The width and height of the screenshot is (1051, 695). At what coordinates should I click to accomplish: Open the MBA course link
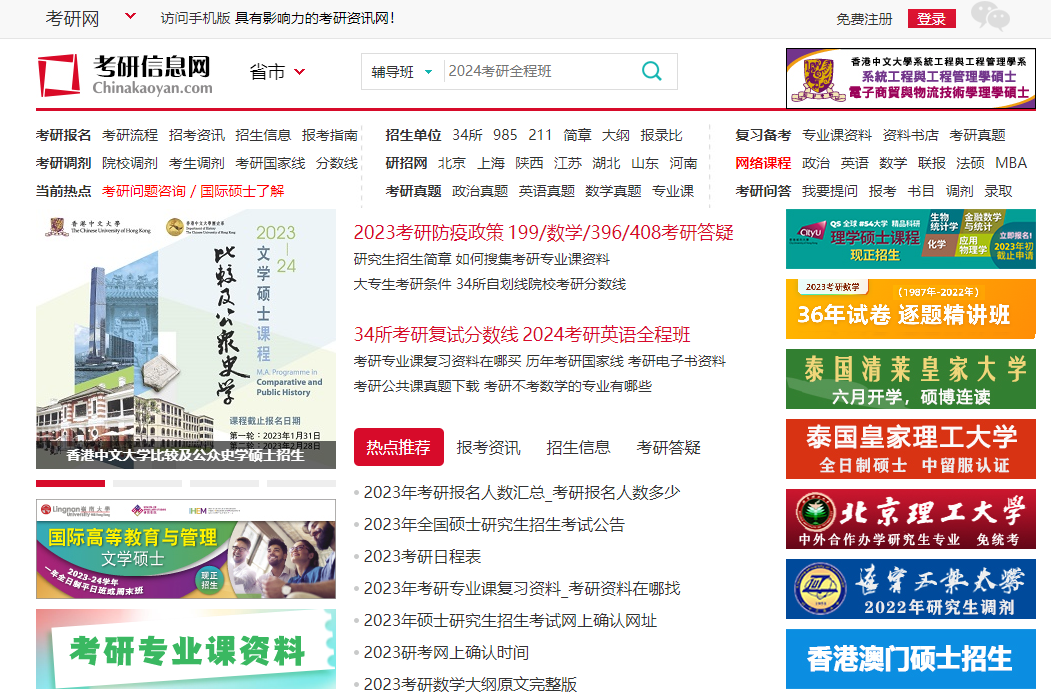(1011, 163)
